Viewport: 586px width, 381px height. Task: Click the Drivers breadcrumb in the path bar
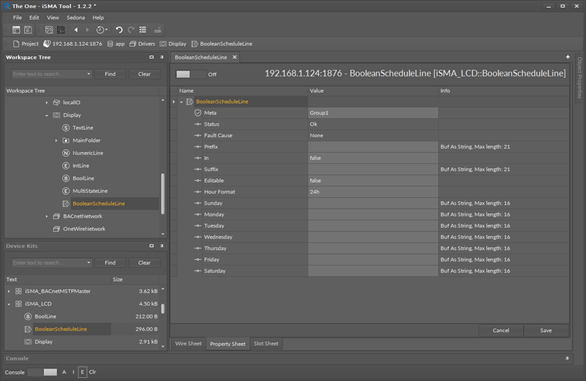click(x=142, y=44)
